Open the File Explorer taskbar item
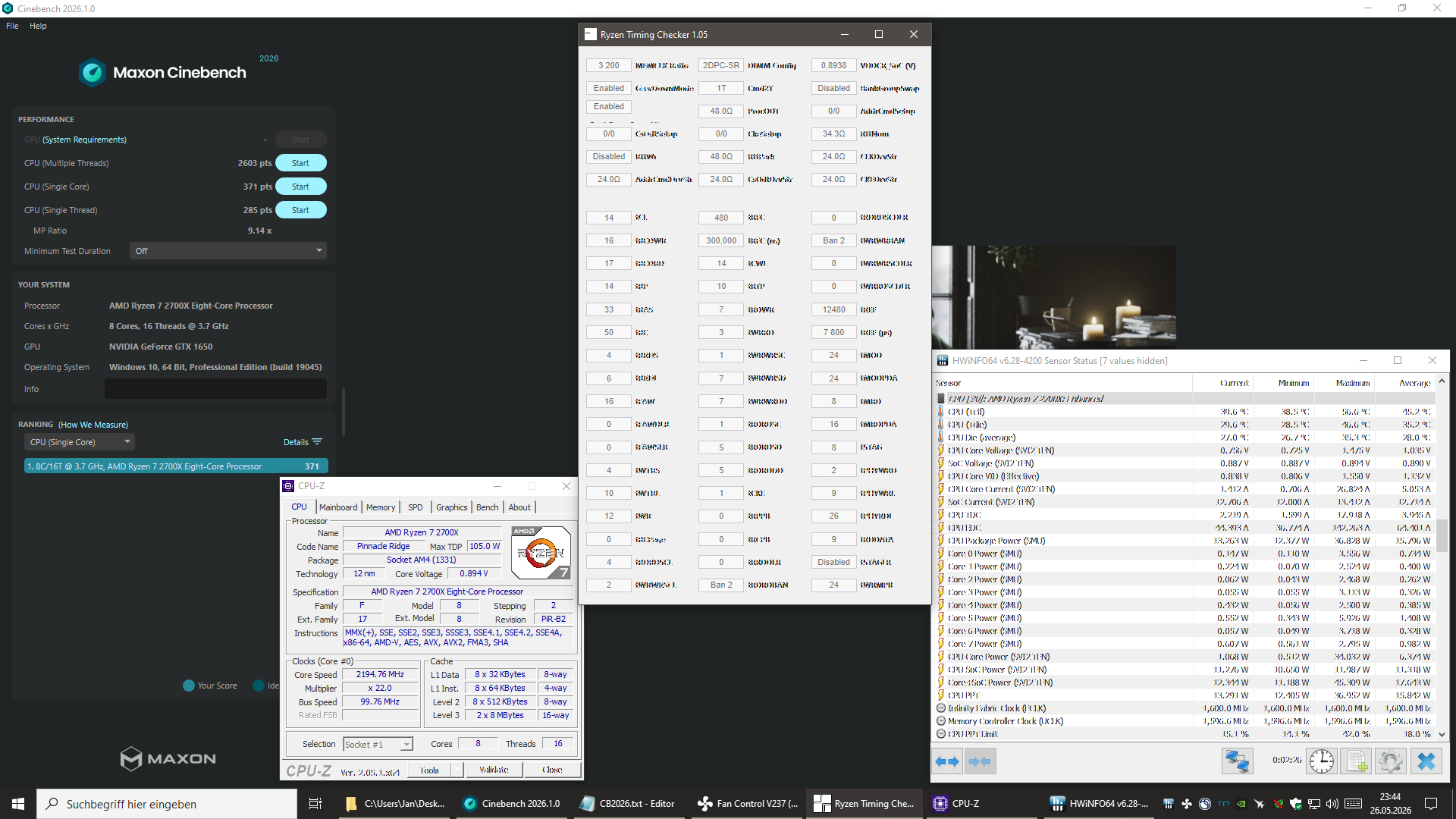1456x819 pixels. tap(394, 804)
